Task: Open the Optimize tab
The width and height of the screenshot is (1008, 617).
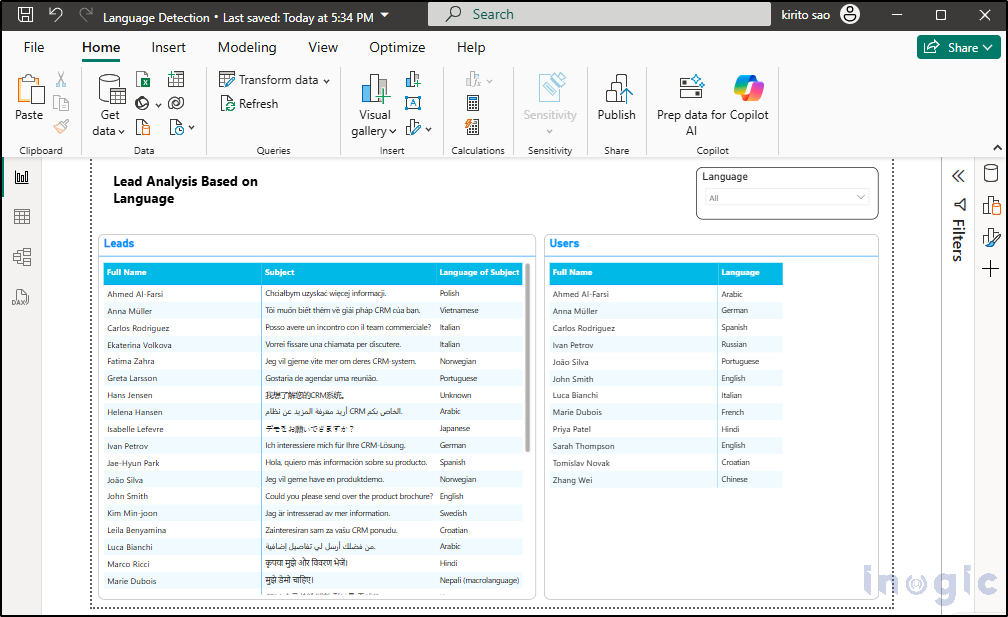Action: pyautogui.click(x=397, y=48)
